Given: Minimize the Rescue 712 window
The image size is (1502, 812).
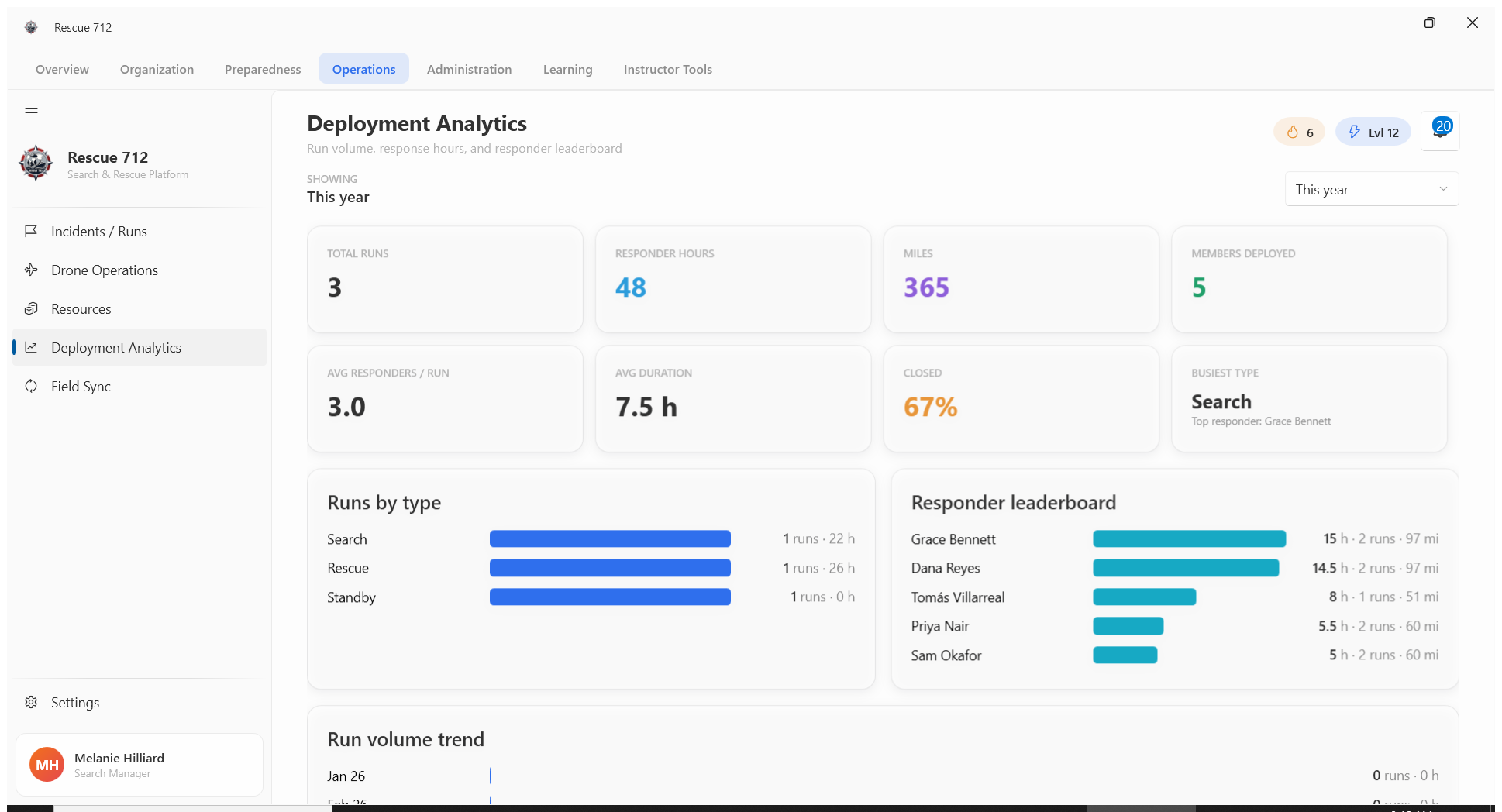Looking at the screenshot, I should pyautogui.click(x=1387, y=22).
